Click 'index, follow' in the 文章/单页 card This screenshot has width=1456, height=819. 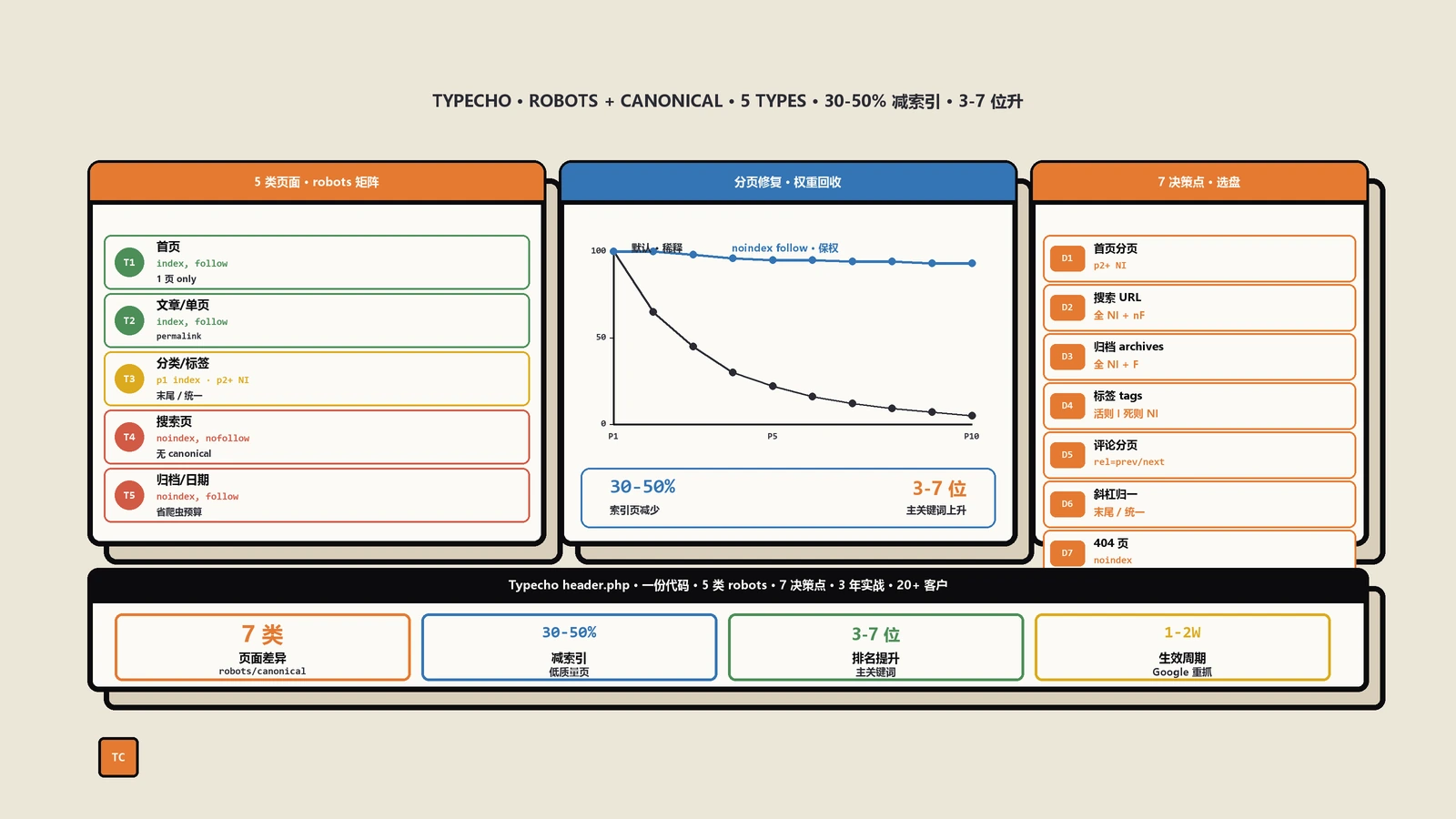[192, 322]
